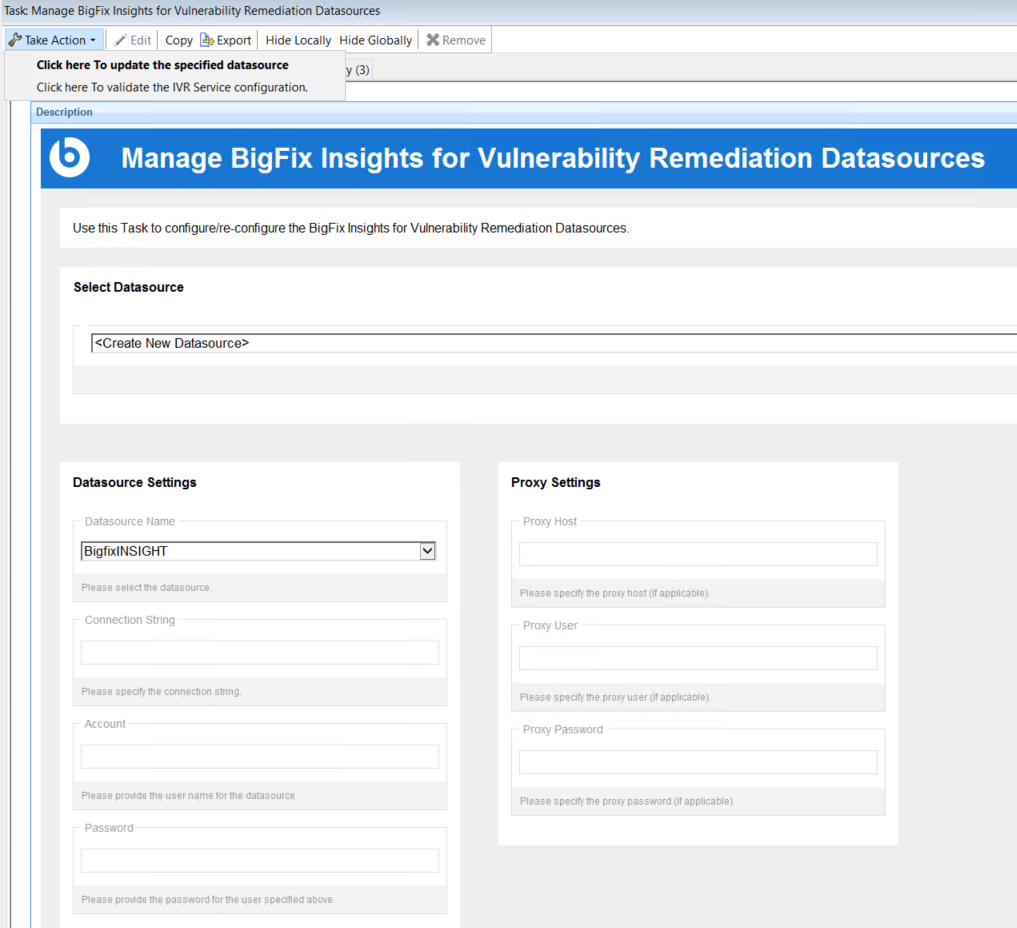Choose 'validate the IVR Service configuration' action

pyautogui.click(x=172, y=87)
